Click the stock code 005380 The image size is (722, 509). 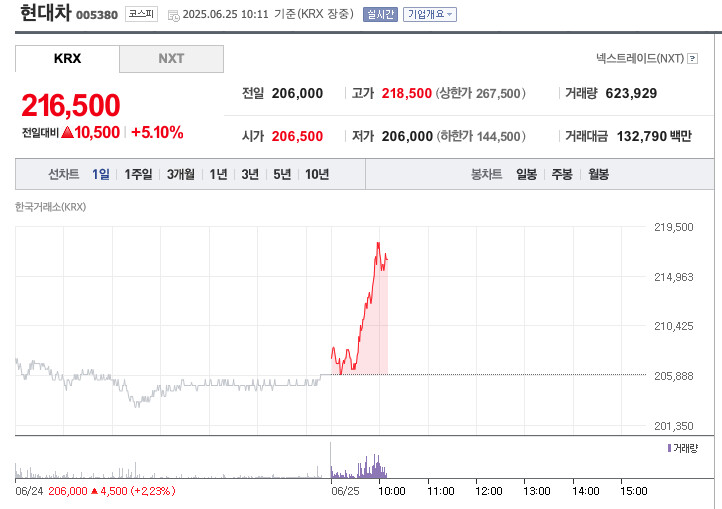pyautogui.click(x=97, y=15)
